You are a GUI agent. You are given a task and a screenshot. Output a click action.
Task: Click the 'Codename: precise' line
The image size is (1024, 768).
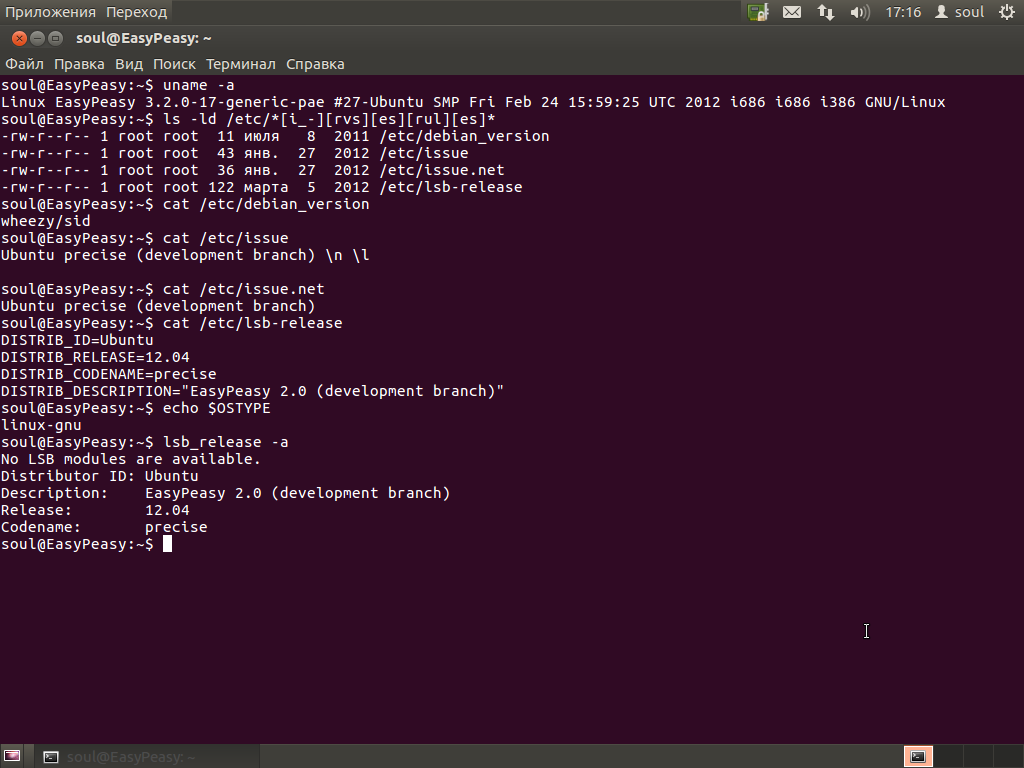104,527
